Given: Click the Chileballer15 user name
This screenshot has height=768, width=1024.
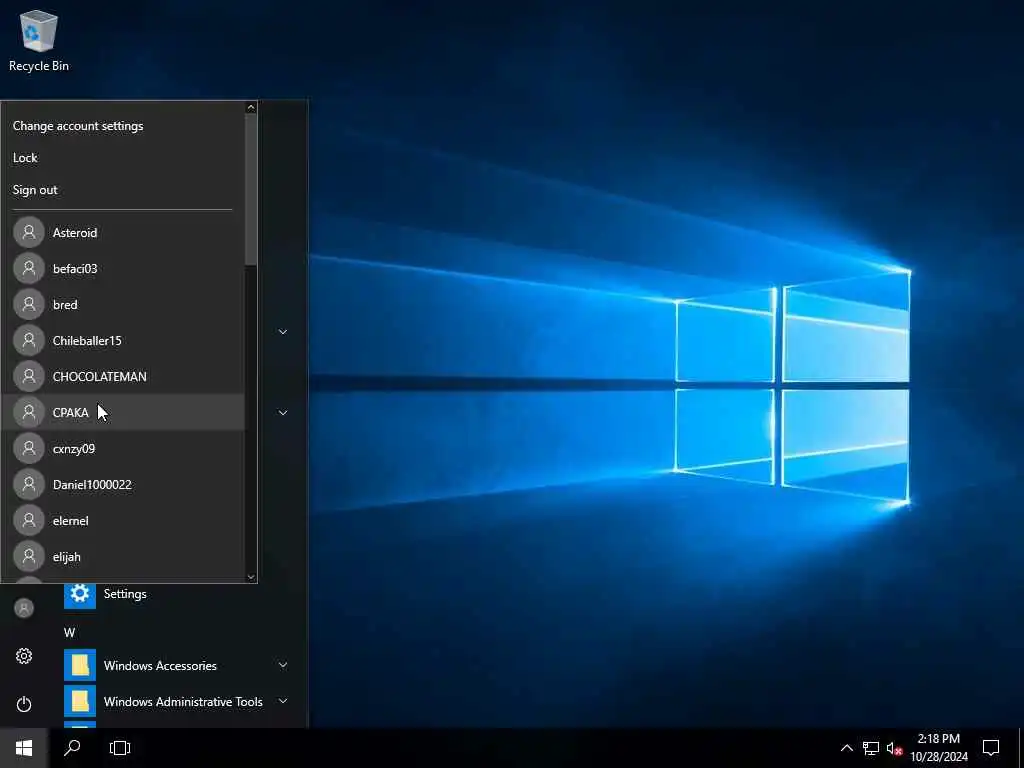Looking at the screenshot, I should 87,340.
